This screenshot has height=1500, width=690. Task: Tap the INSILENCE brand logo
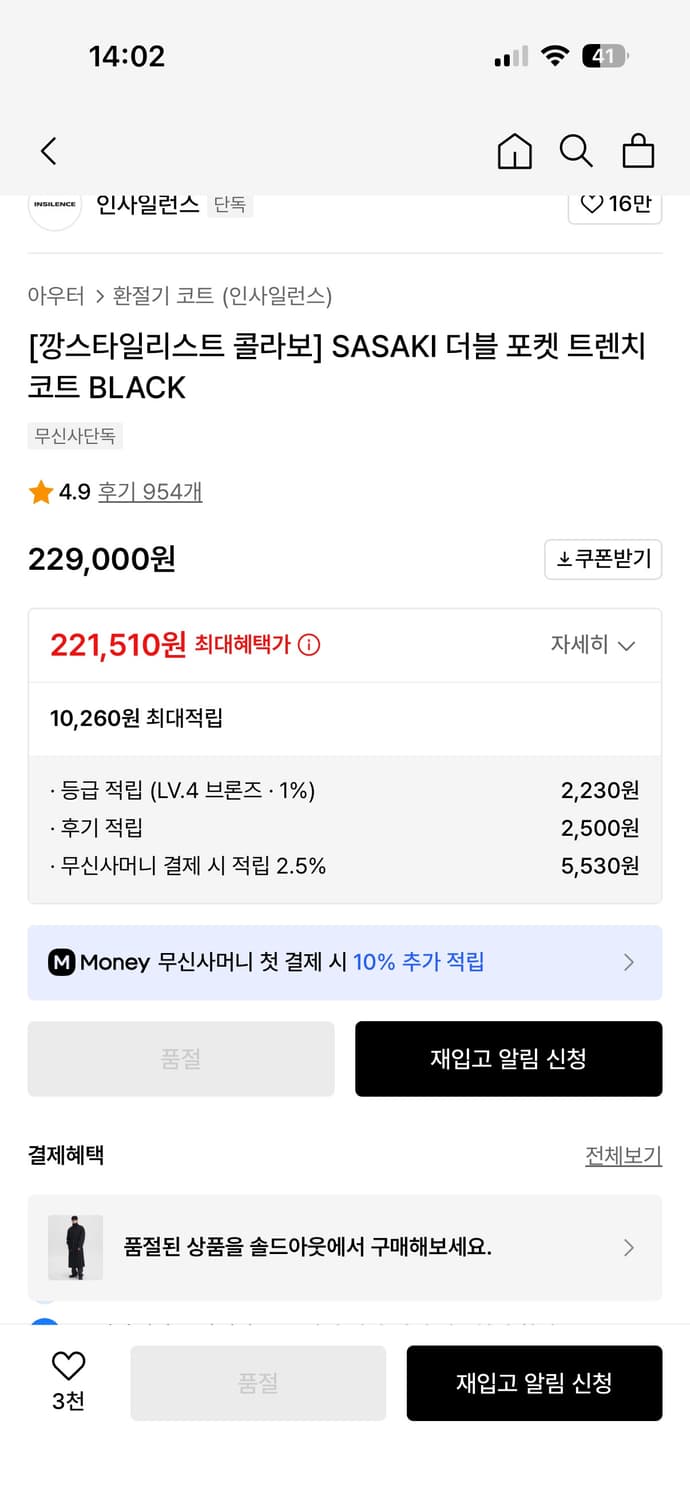coord(55,205)
